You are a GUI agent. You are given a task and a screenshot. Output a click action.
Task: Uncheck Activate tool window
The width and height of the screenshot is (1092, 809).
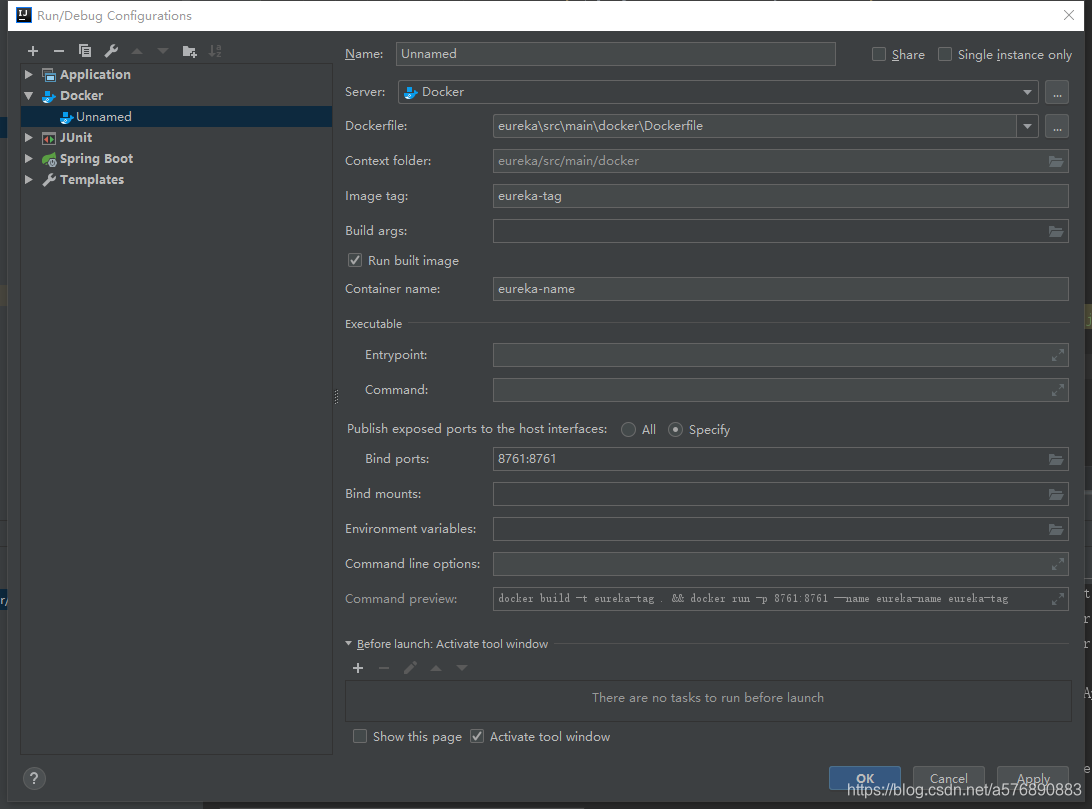pyautogui.click(x=477, y=737)
